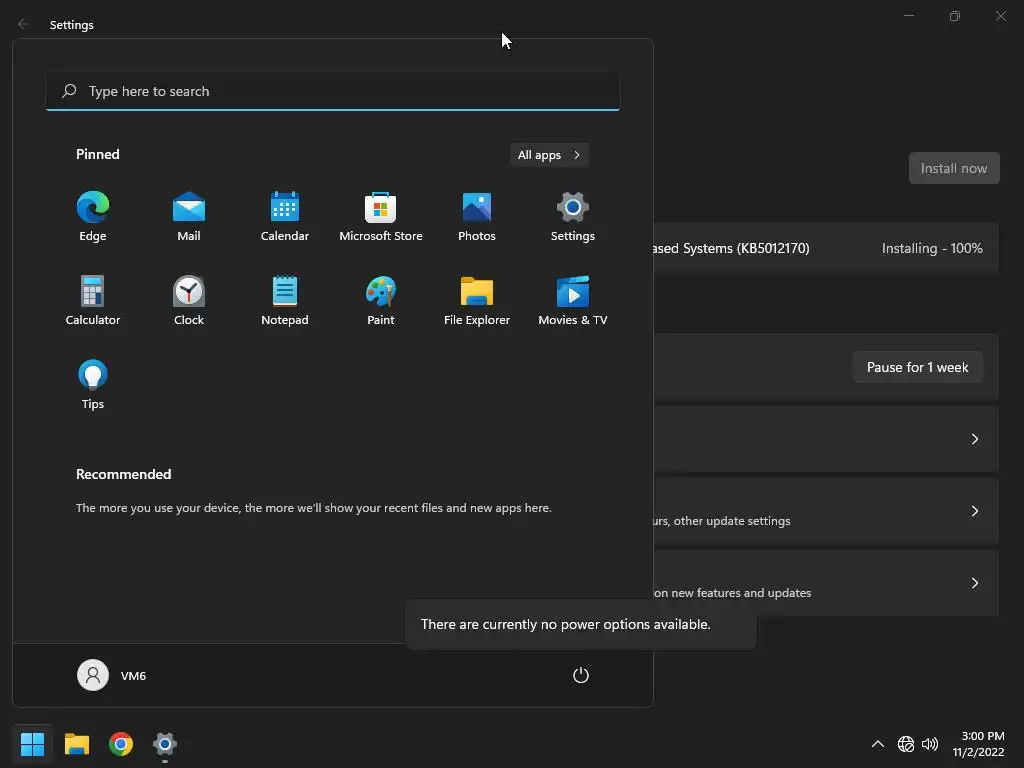This screenshot has height=768, width=1024.
Task: Click the Start button on taskbar
Action: 32,744
